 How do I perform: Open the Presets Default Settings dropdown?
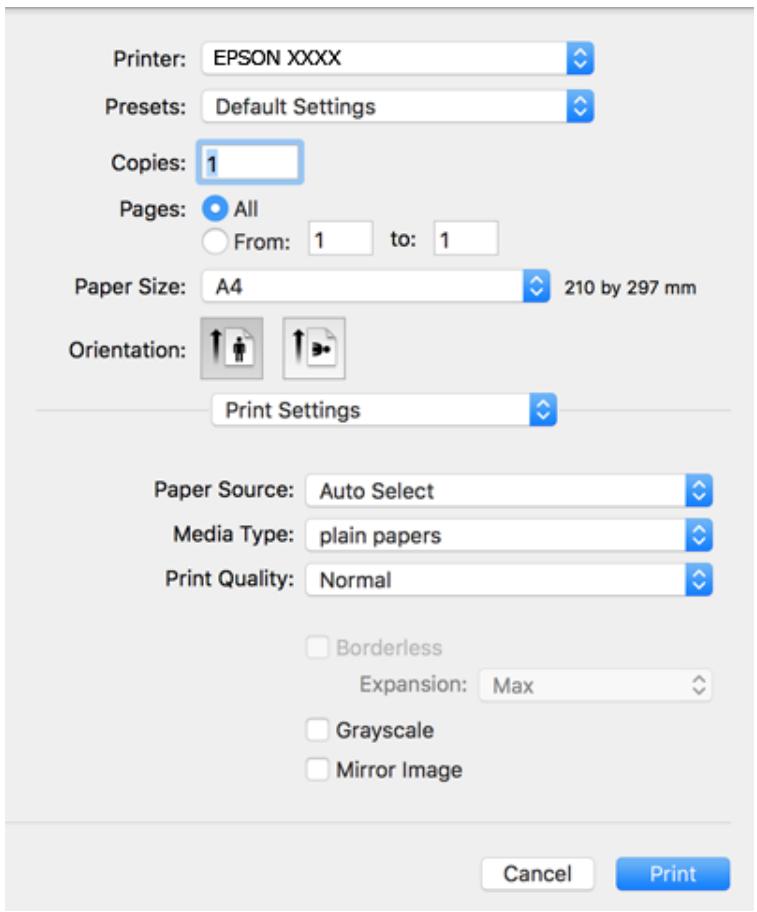398,106
